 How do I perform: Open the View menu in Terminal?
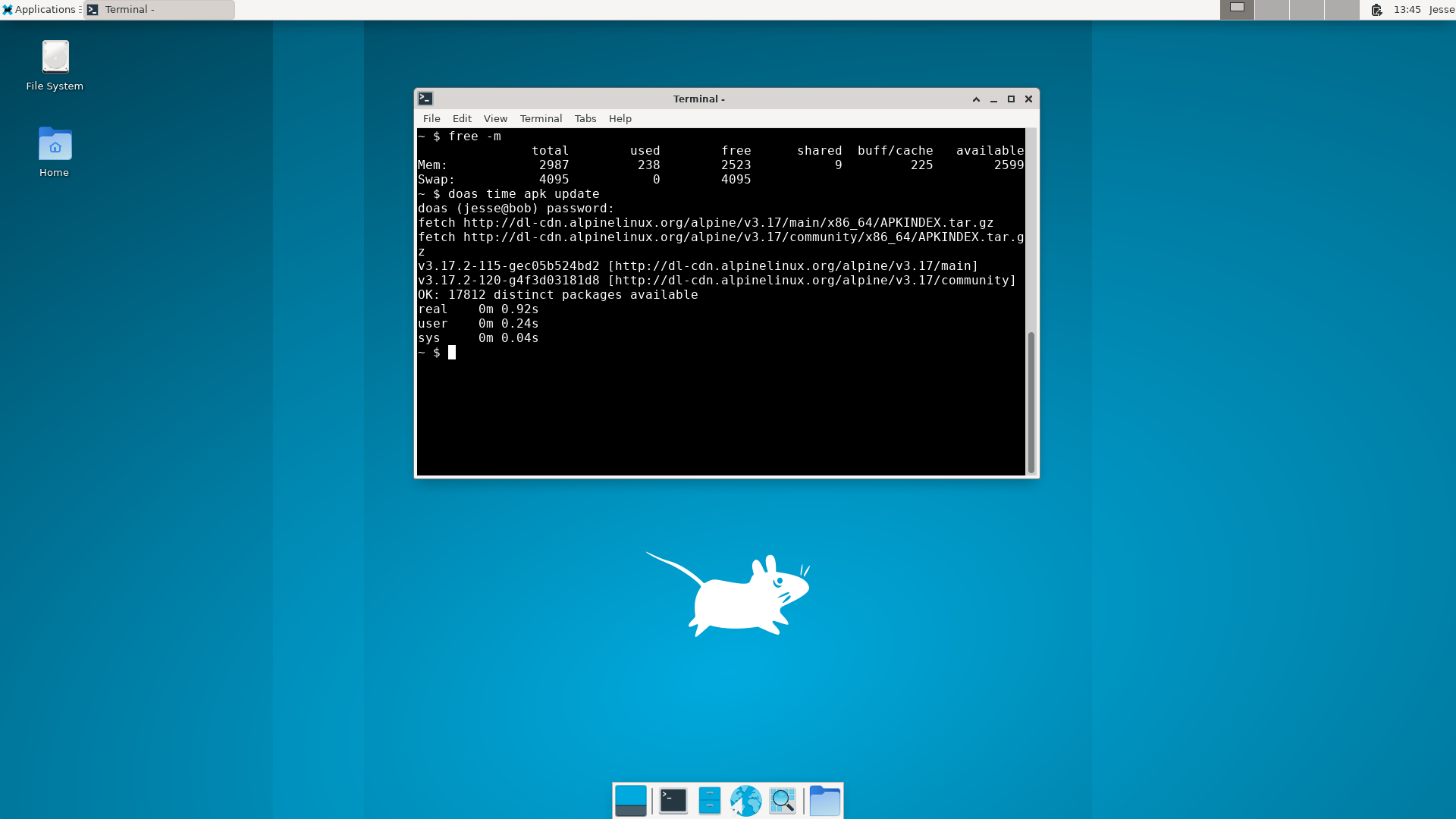pos(495,118)
